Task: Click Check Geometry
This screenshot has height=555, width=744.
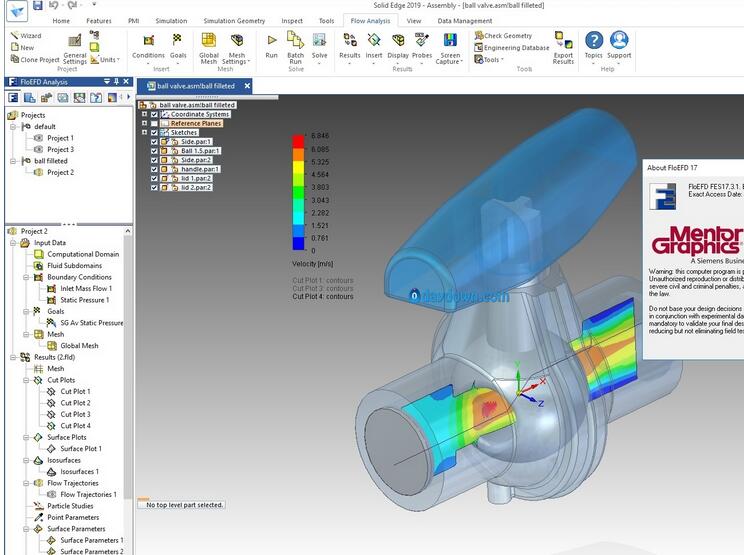Action: [503, 36]
